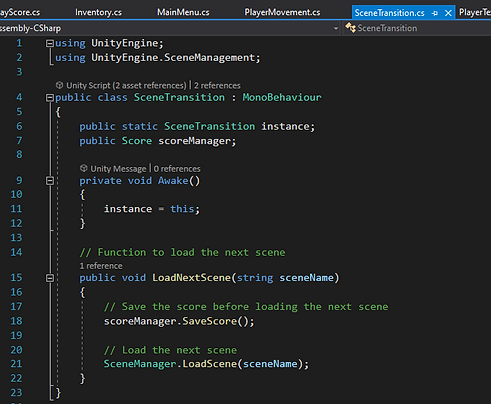Click the SceneTransition class icon in navigation bar
The width and height of the screenshot is (491, 404).
point(350,28)
